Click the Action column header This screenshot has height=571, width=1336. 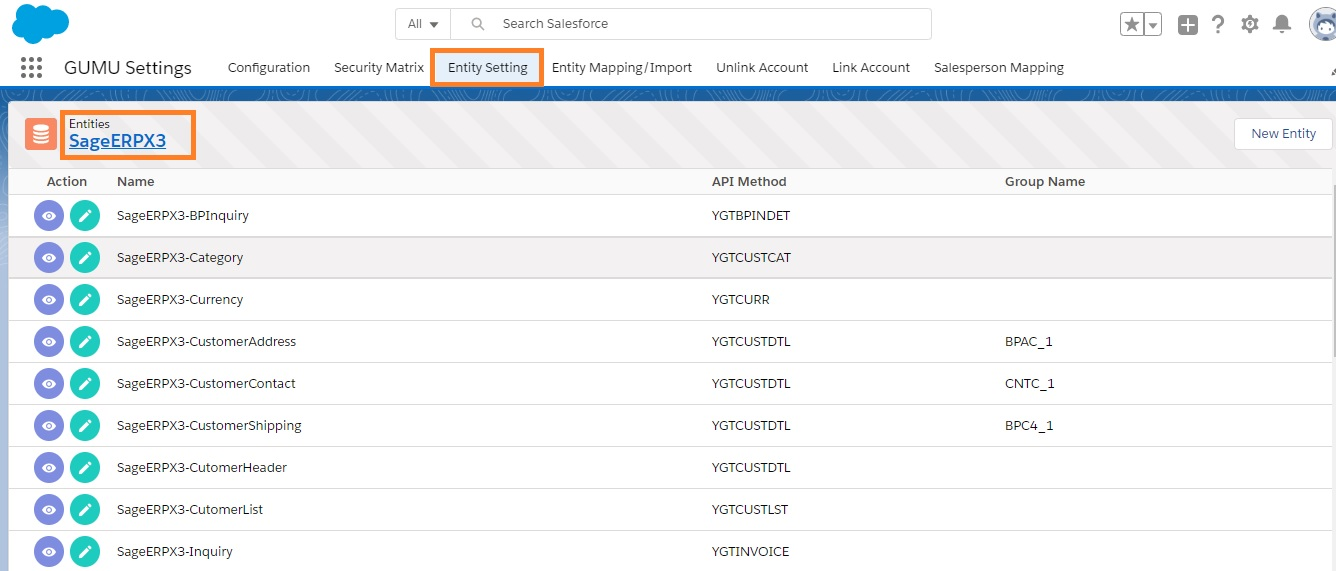click(x=67, y=181)
